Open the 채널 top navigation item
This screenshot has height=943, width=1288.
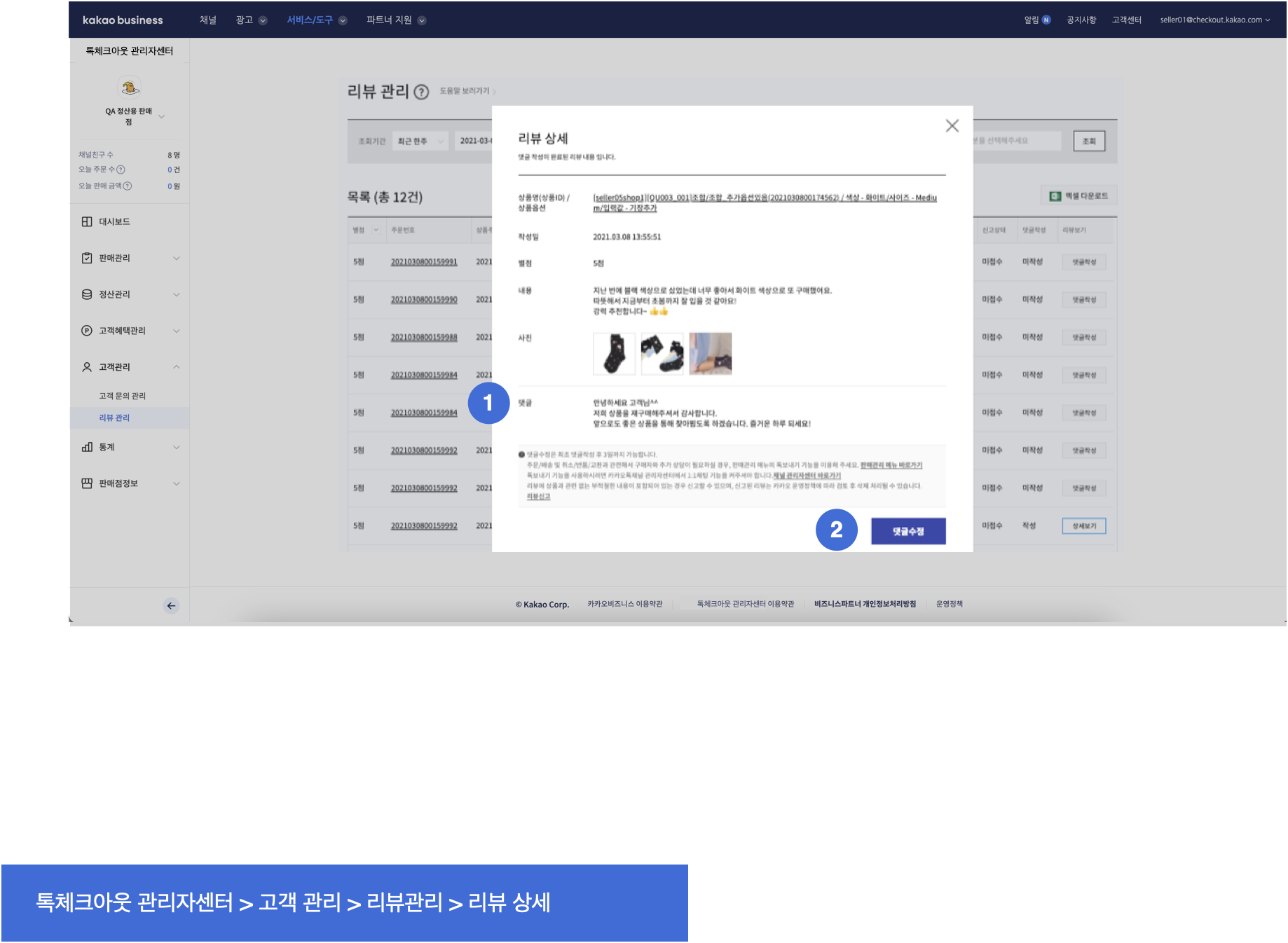[x=207, y=20]
